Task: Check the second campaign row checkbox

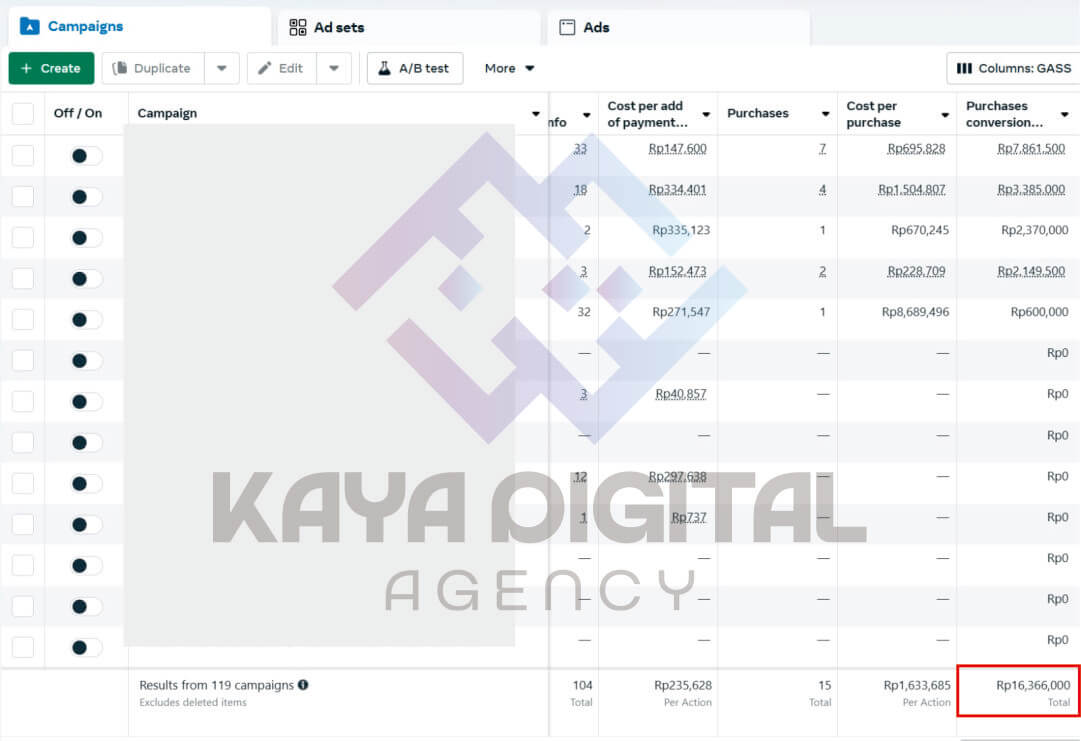Action: click(x=22, y=197)
